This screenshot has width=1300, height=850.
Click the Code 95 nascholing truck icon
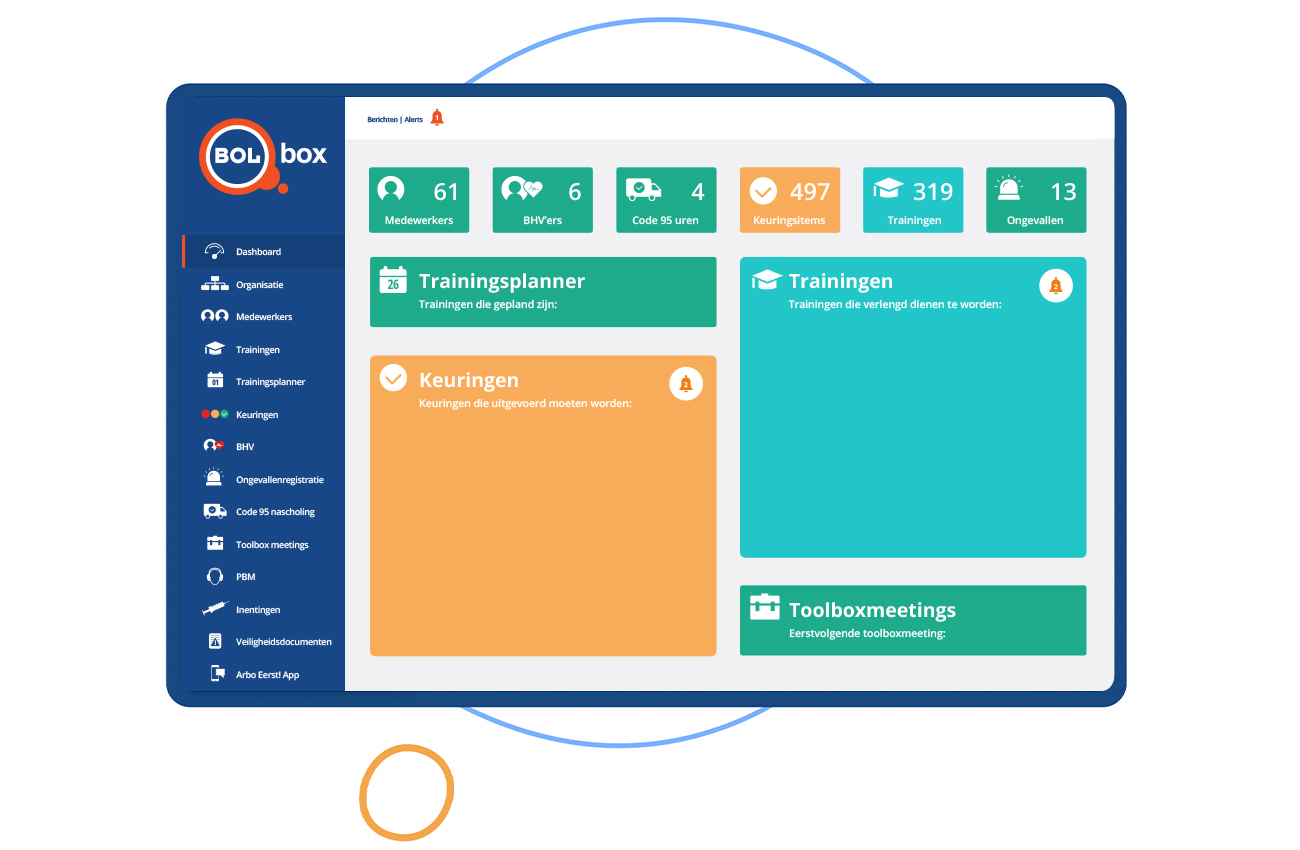214,511
